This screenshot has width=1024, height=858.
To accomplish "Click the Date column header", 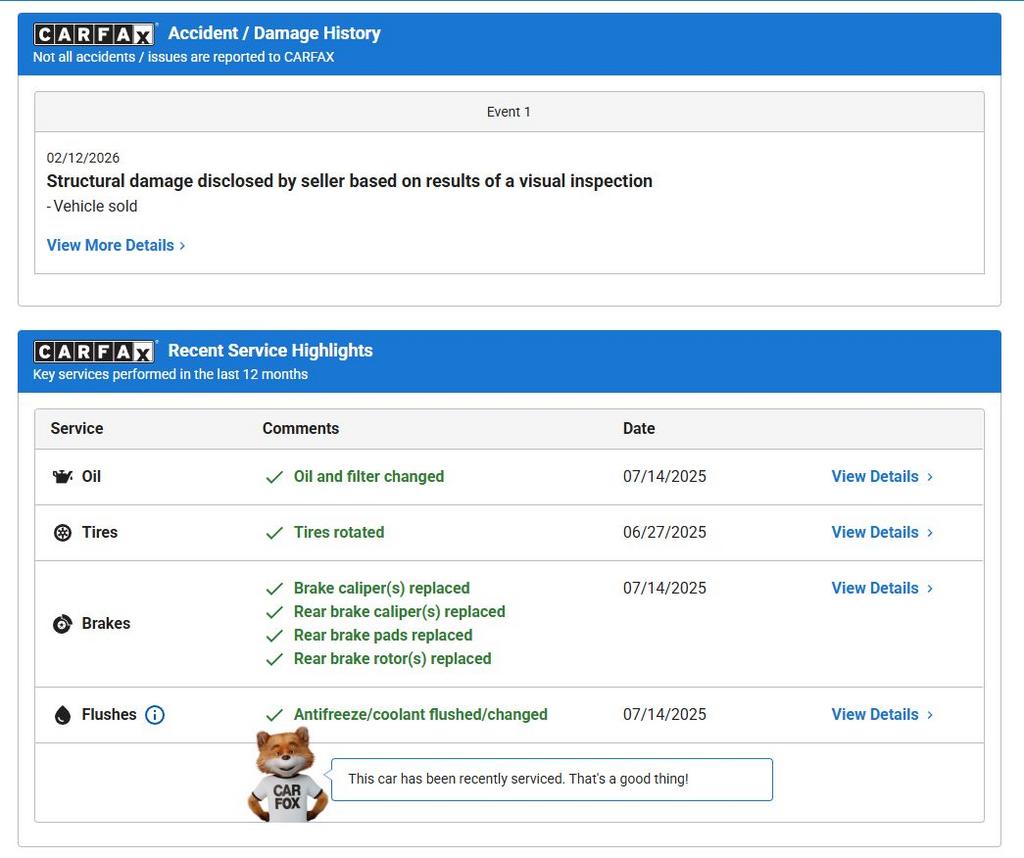I will click(x=639, y=429).
